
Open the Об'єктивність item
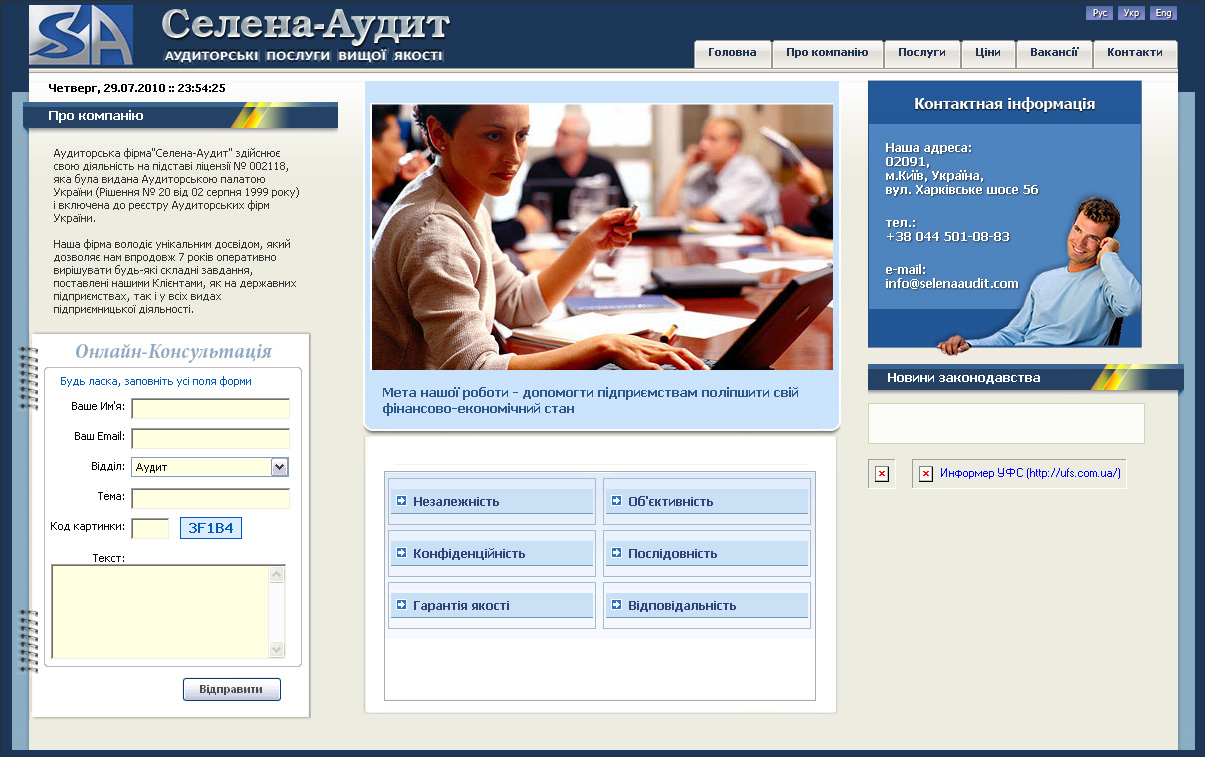click(x=706, y=501)
